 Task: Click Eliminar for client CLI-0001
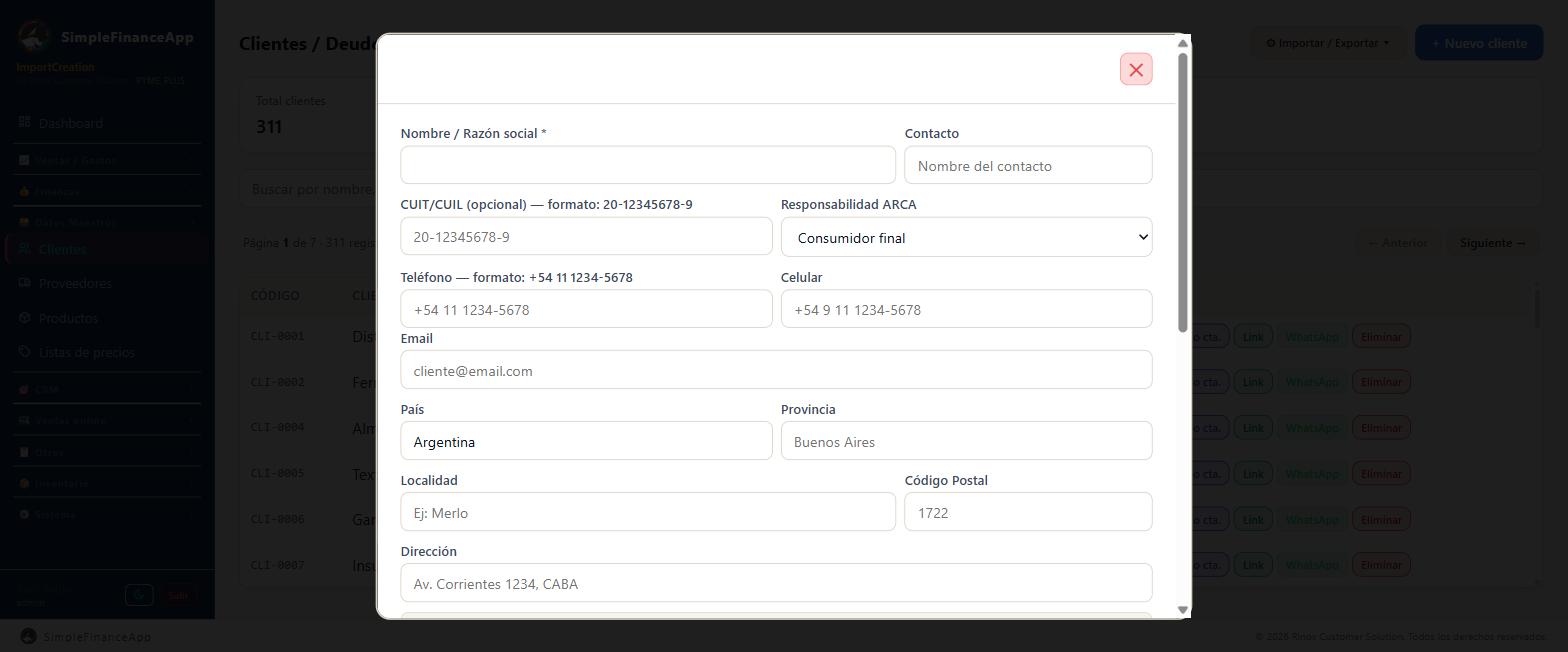pyautogui.click(x=1381, y=337)
